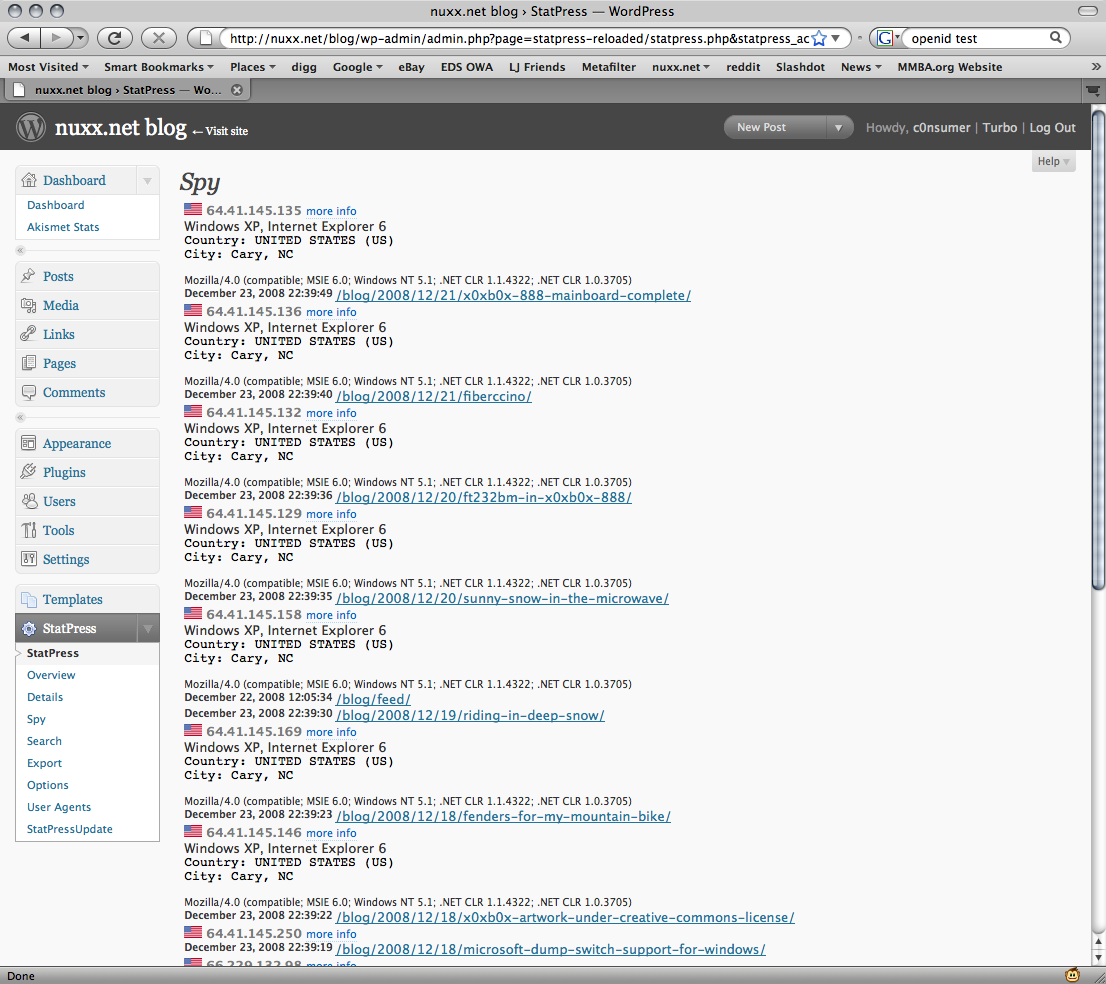Collapse the Dashboard menu section arrow
The height and width of the screenshot is (984, 1106).
pos(147,181)
